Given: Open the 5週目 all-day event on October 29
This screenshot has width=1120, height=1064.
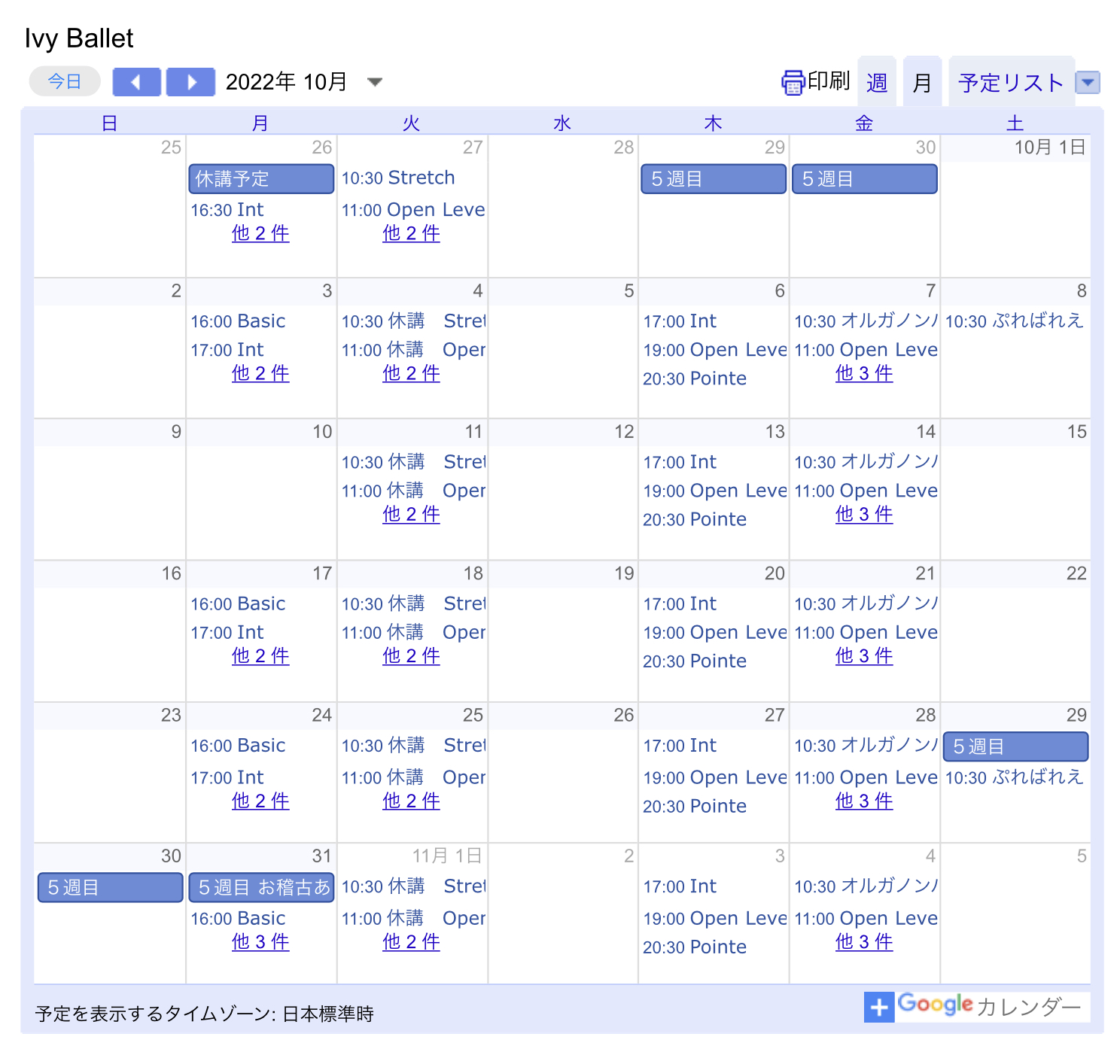Looking at the screenshot, I should point(1015,746).
